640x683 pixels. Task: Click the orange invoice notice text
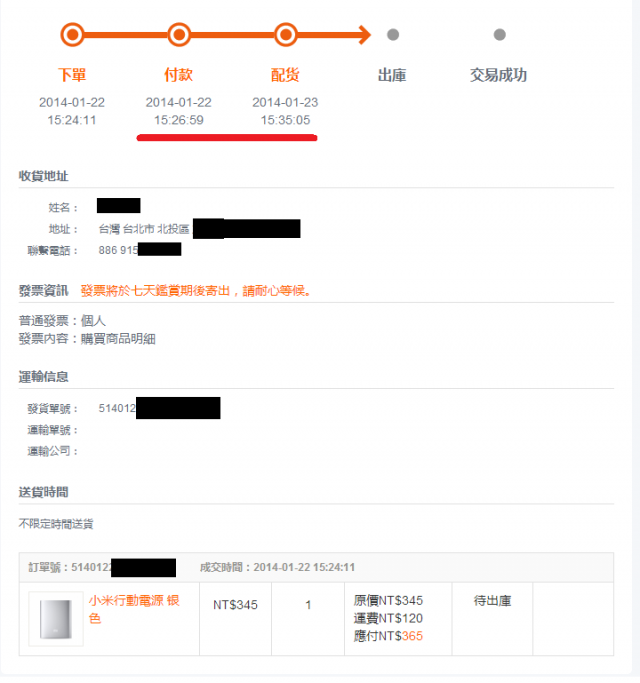click(196, 291)
